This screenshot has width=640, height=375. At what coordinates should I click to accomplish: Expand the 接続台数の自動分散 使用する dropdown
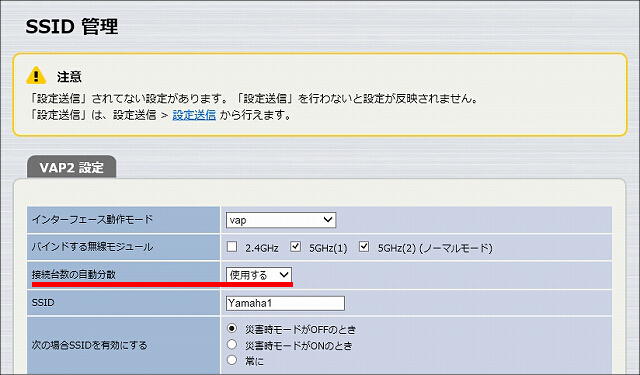pyautogui.click(x=259, y=275)
